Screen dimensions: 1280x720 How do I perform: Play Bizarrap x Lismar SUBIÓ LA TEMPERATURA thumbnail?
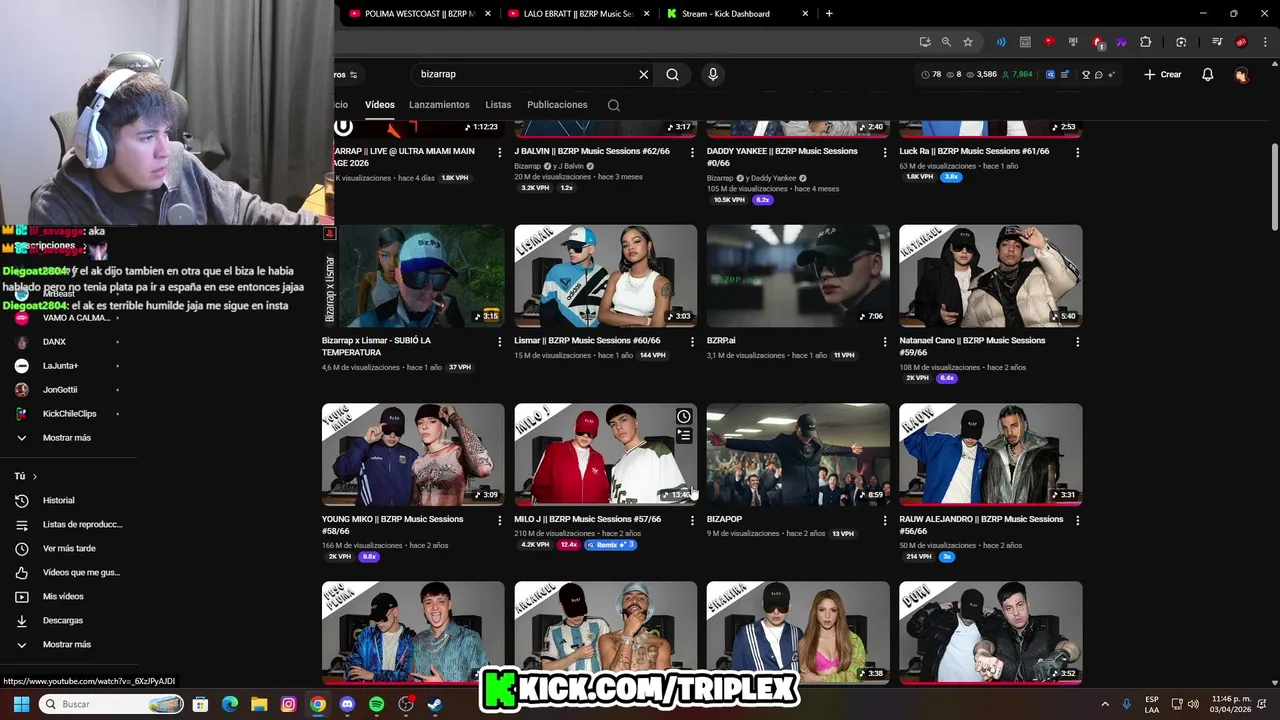point(413,276)
